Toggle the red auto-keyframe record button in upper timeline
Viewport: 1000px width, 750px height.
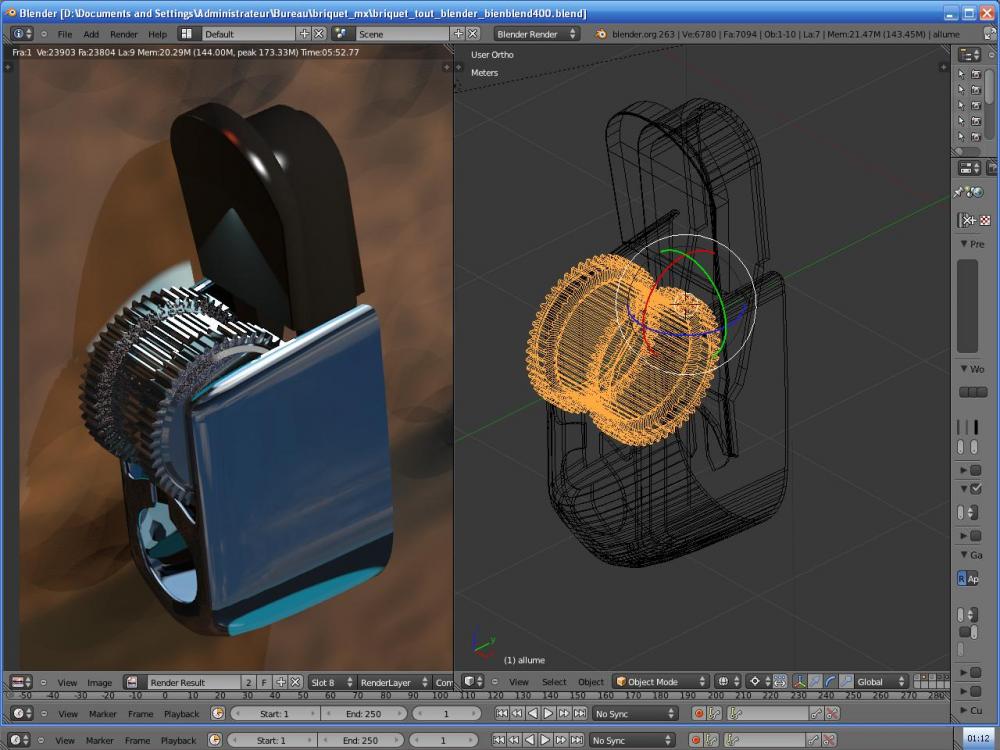699,713
